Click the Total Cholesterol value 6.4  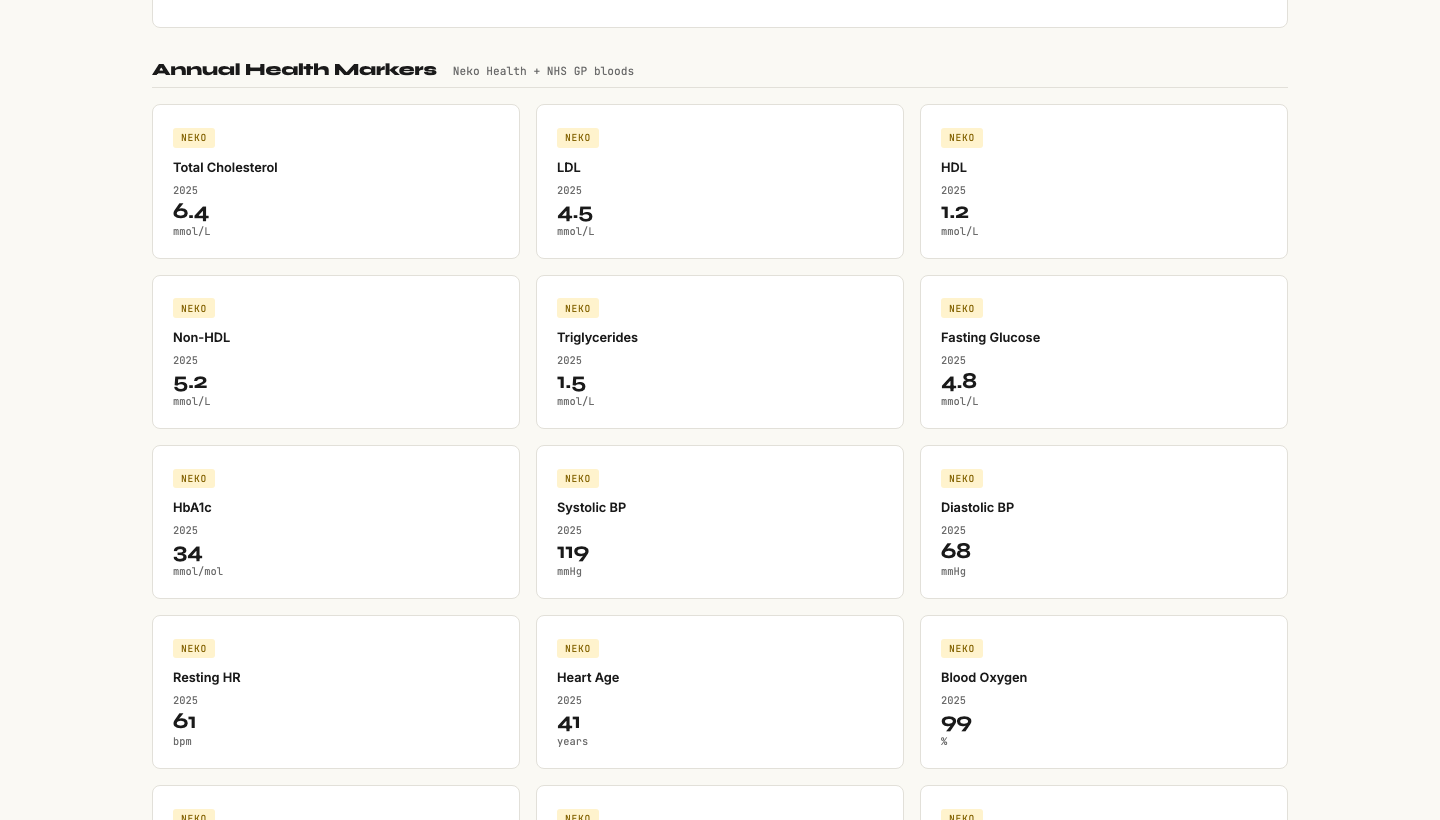tap(191, 212)
